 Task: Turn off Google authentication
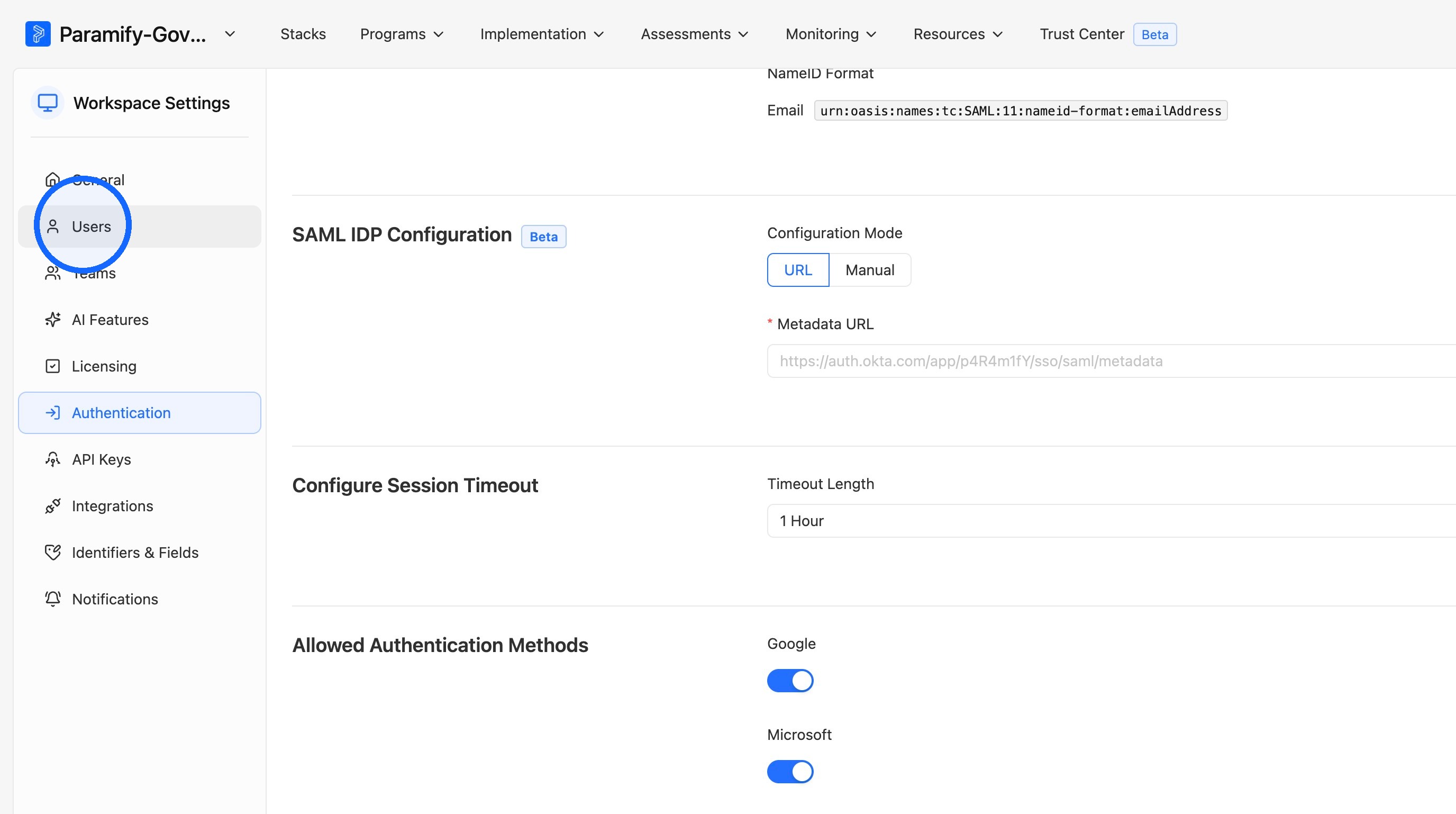coord(789,681)
